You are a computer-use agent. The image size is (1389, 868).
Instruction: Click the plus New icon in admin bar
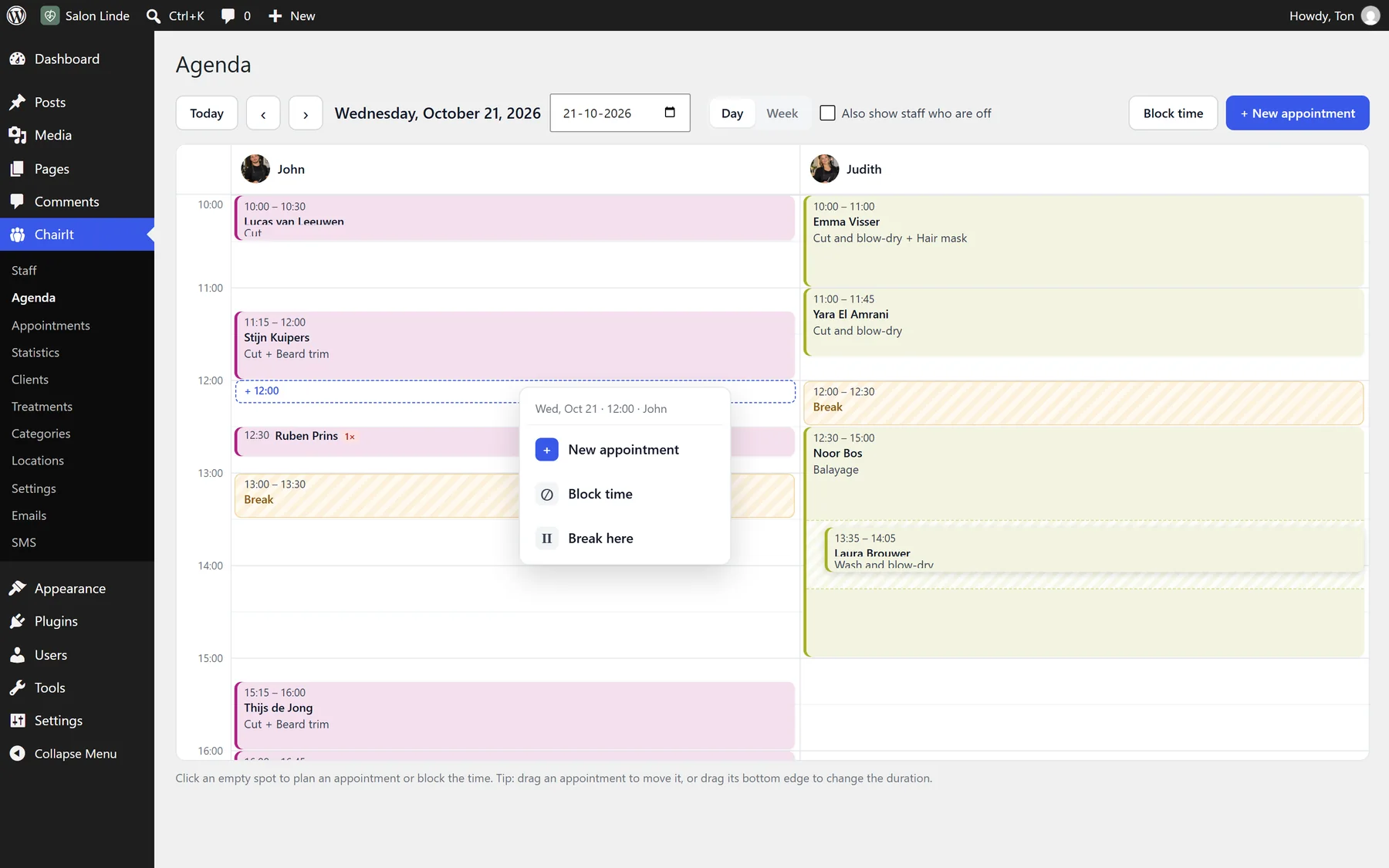(275, 16)
